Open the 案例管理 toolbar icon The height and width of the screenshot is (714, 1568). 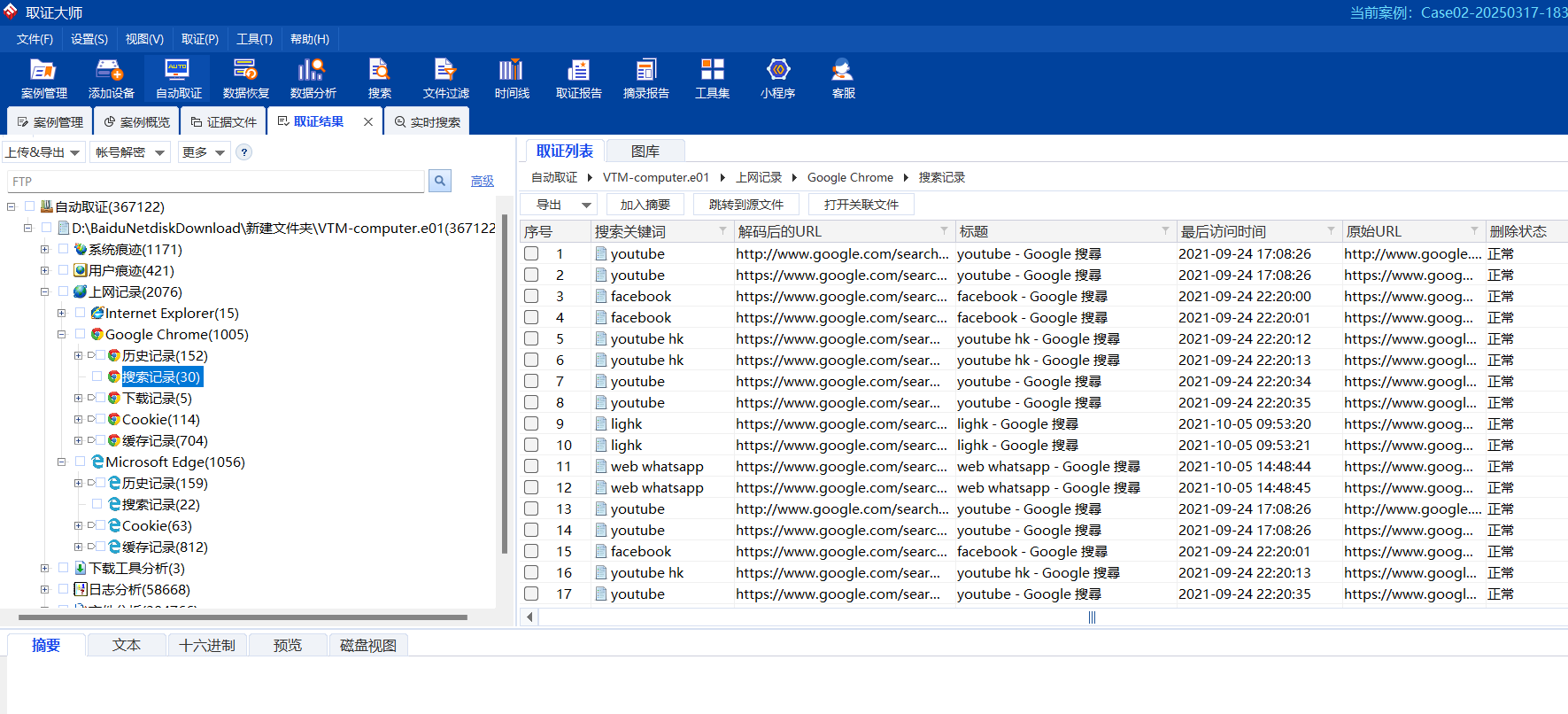pos(43,79)
